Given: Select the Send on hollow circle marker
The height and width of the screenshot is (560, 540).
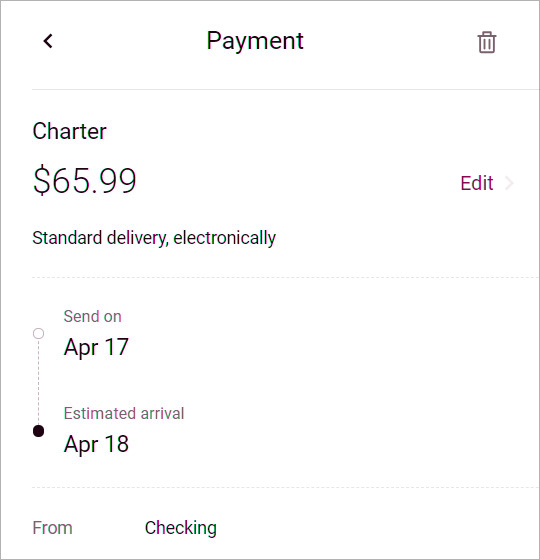Looking at the screenshot, I should [x=38, y=334].
